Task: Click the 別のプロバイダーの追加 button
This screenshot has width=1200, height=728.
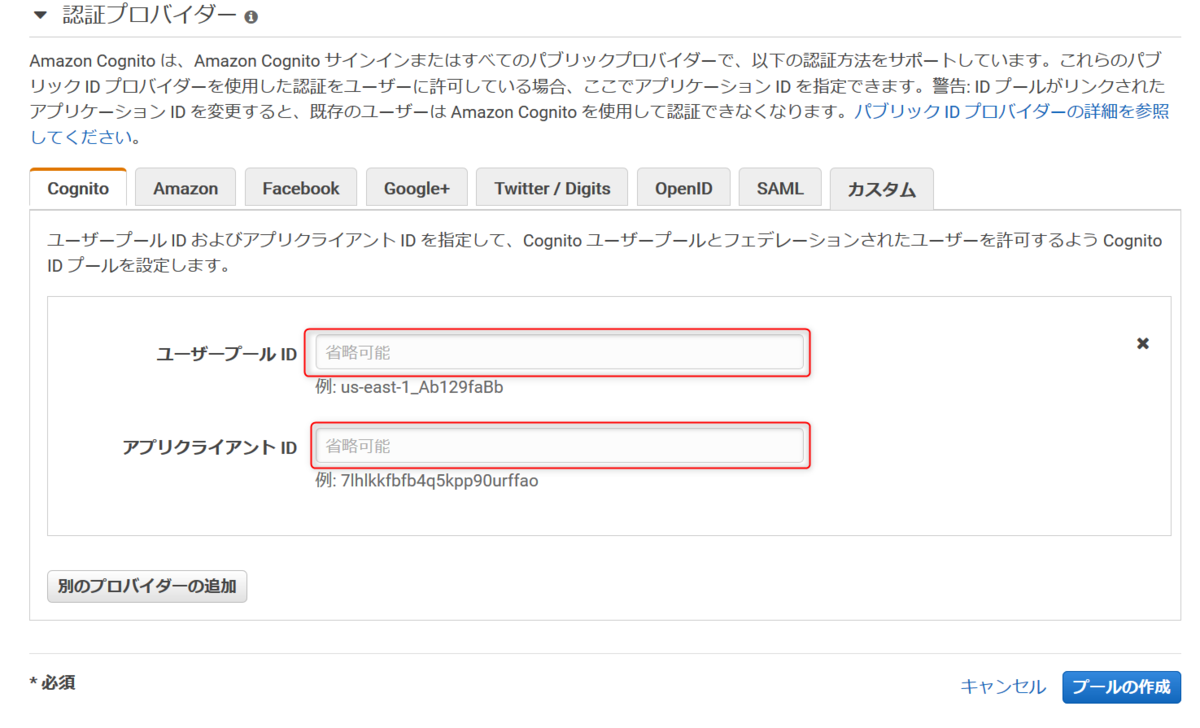Action: (147, 586)
